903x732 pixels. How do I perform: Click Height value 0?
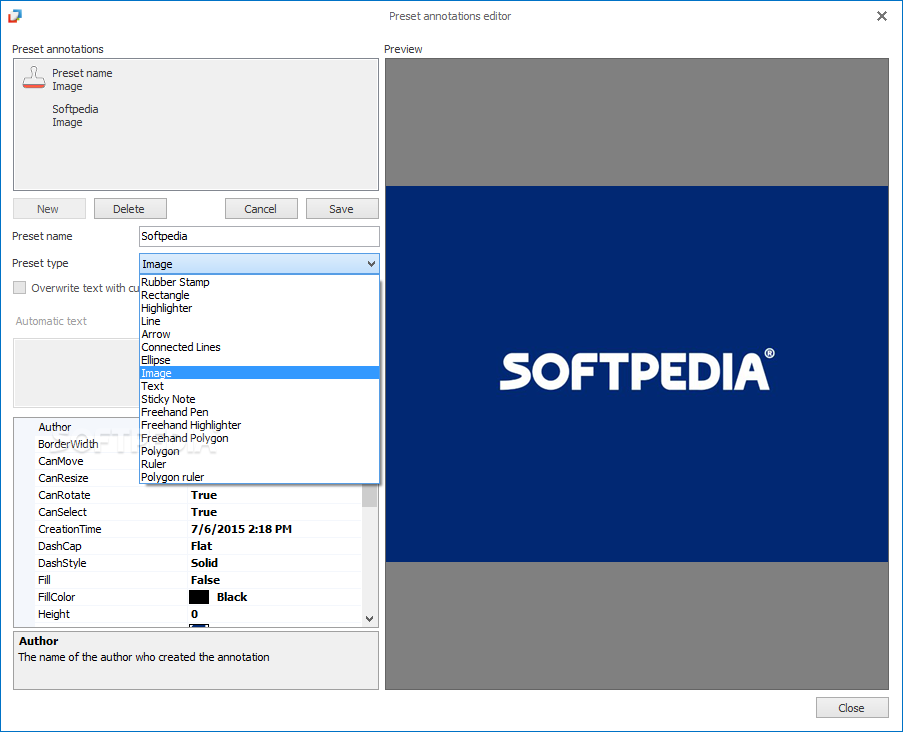(x=195, y=614)
